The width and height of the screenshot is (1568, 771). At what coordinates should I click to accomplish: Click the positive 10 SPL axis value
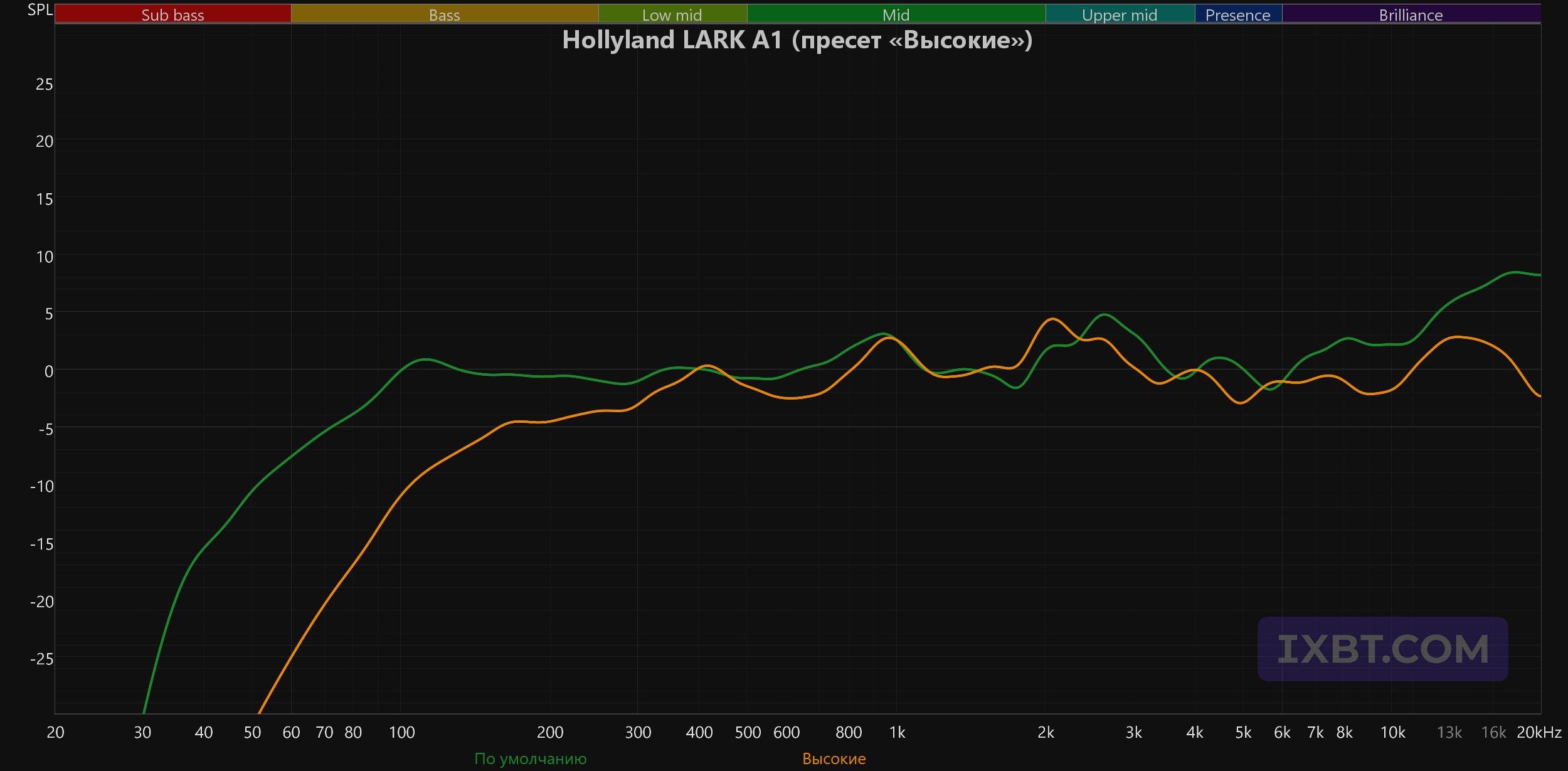(x=45, y=257)
